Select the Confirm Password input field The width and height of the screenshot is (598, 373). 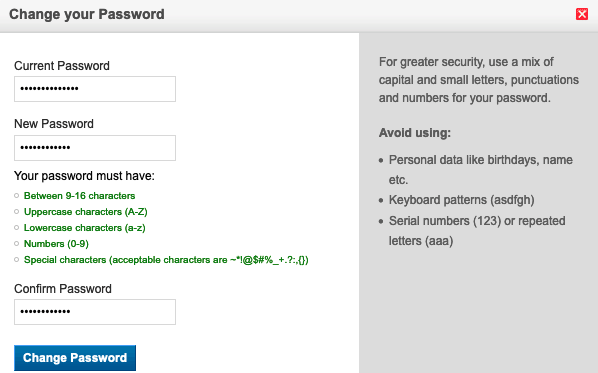[x=95, y=312]
